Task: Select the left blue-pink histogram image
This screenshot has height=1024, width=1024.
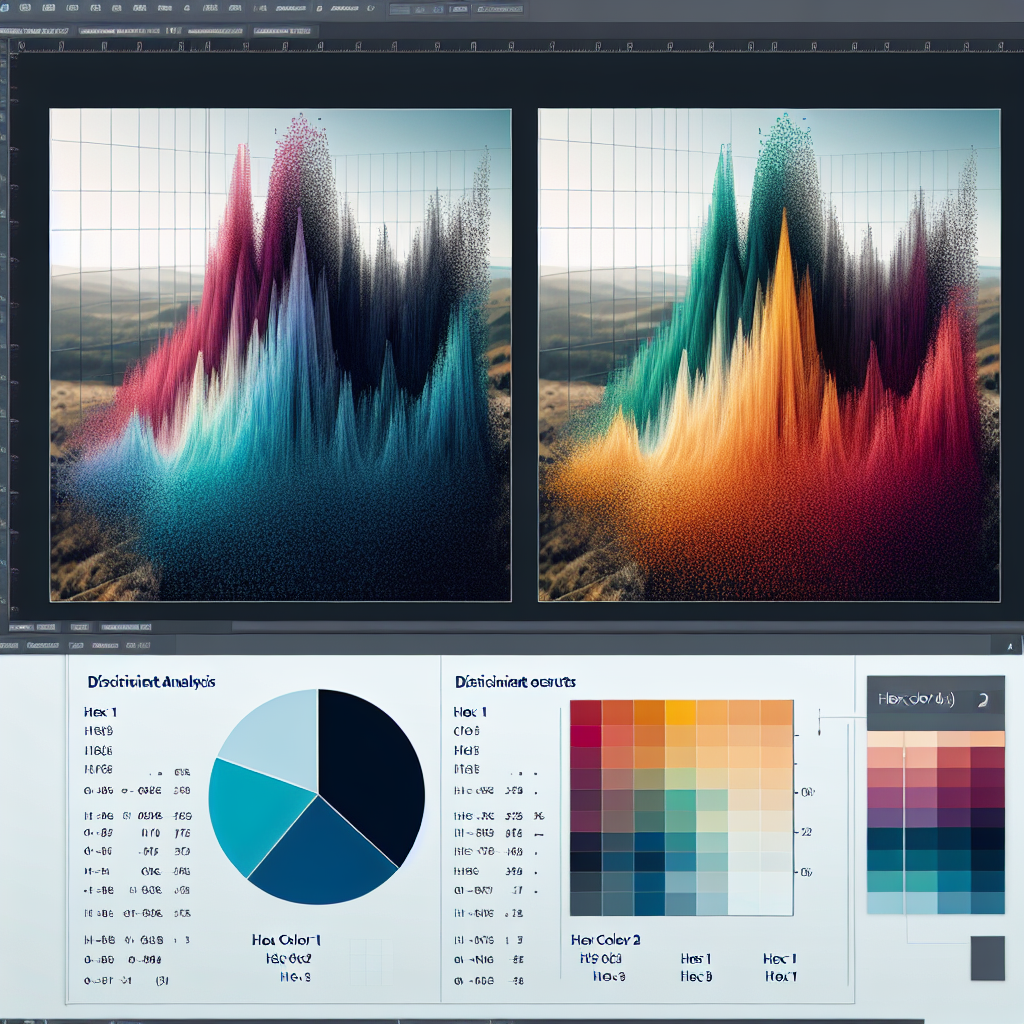Action: (280, 355)
